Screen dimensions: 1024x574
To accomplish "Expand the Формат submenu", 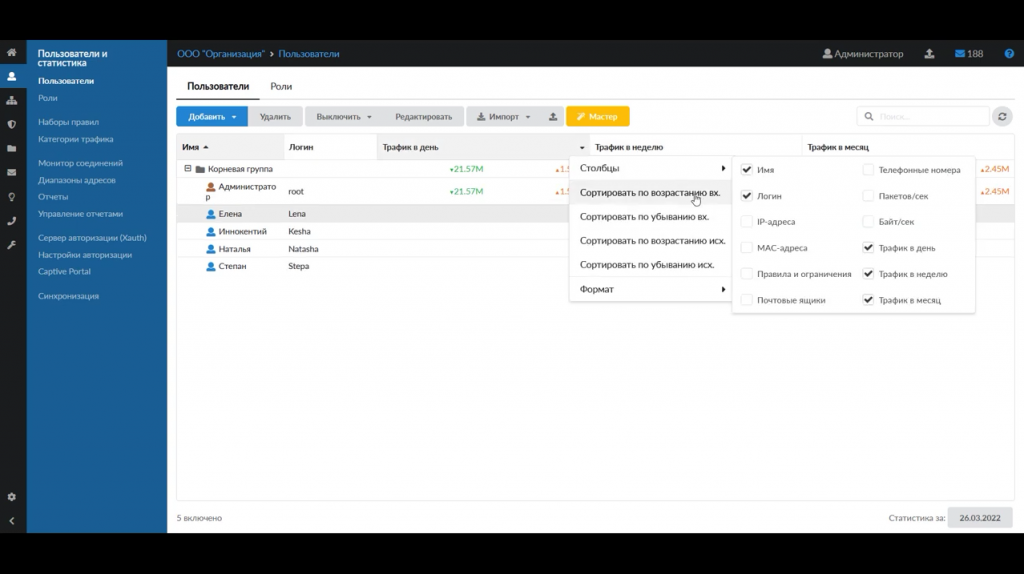I will pos(650,289).
